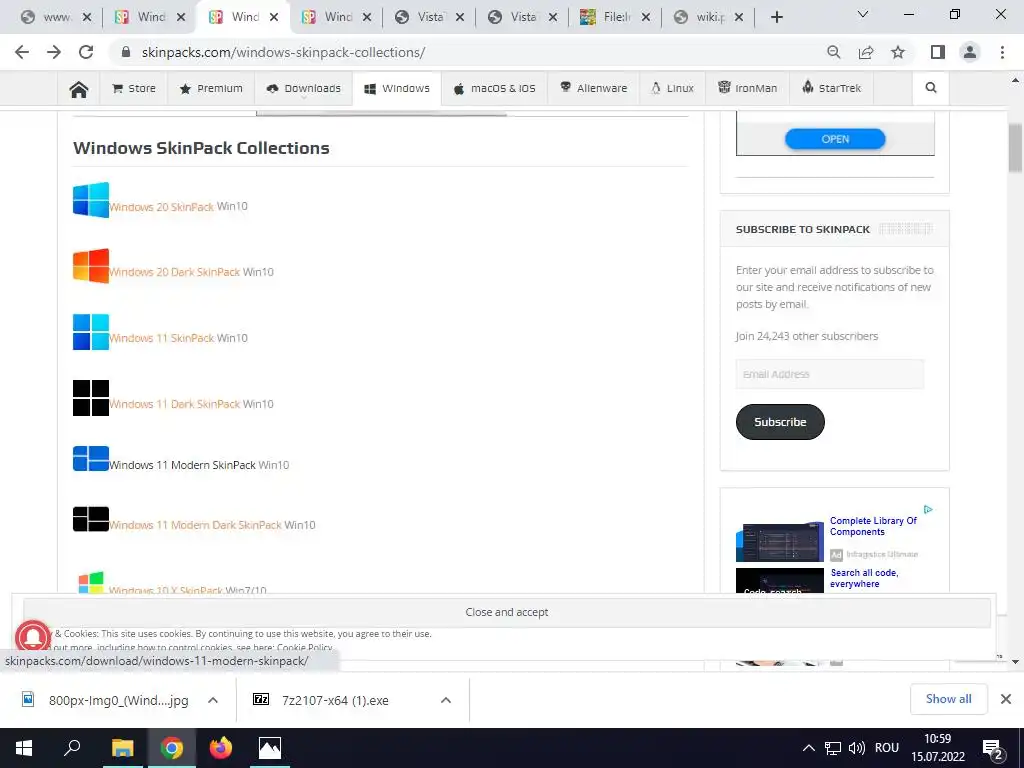Open a new browser tab
This screenshot has width=1024, height=768.
click(x=776, y=17)
